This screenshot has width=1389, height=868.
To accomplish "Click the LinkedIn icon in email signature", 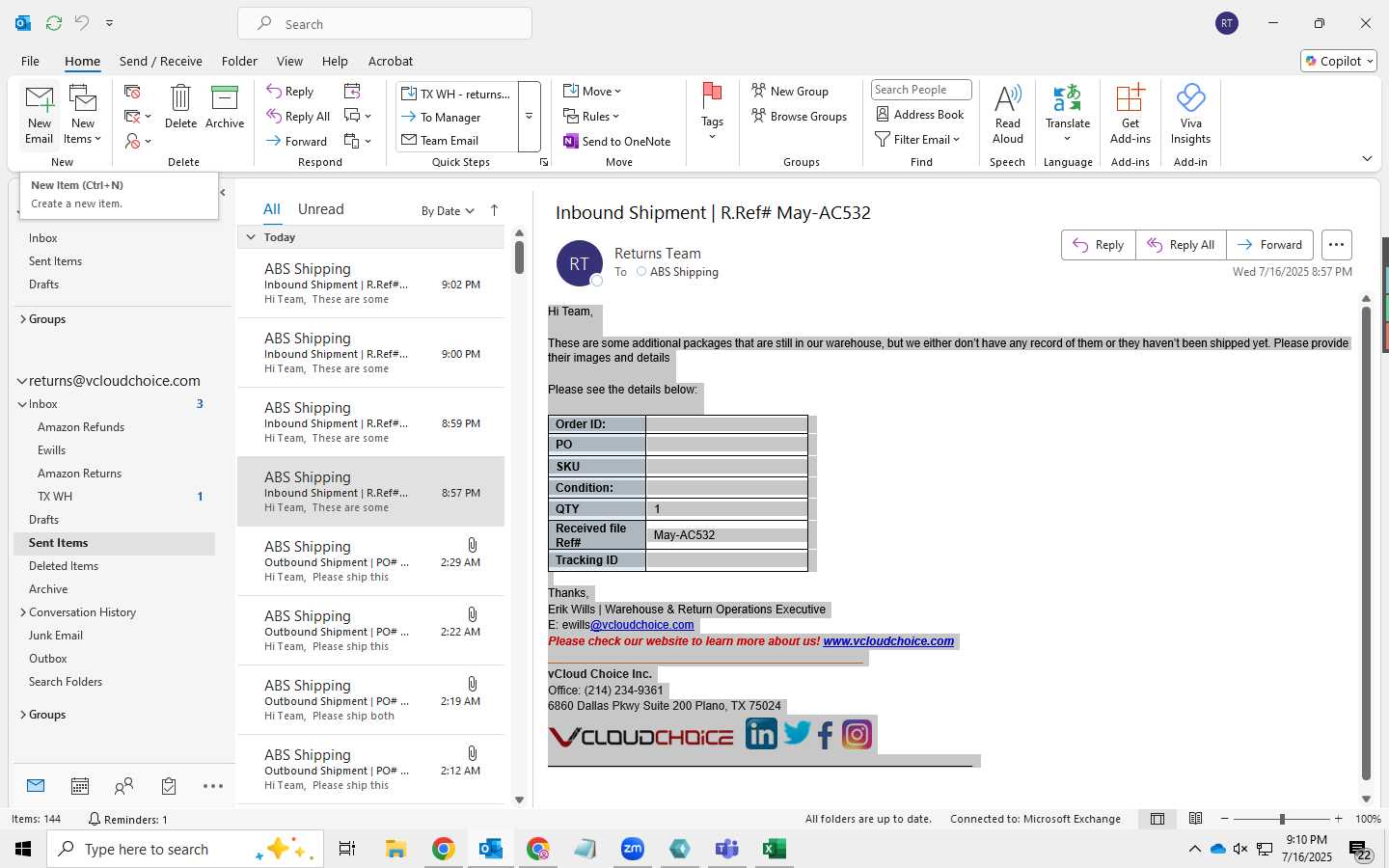I will (761, 735).
